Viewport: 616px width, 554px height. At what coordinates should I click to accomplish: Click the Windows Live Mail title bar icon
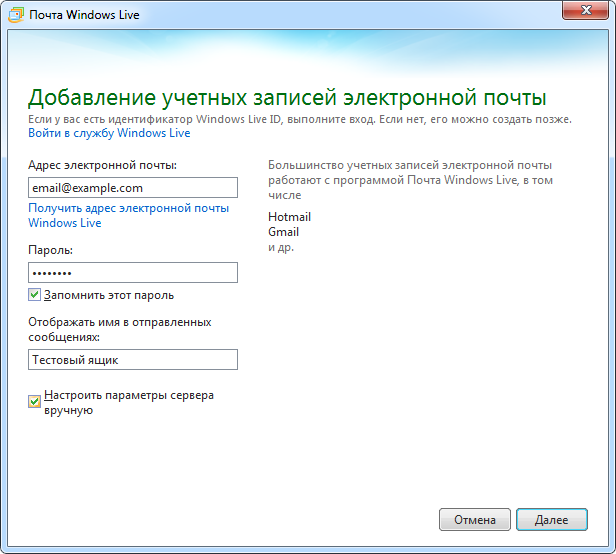tap(16, 15)
